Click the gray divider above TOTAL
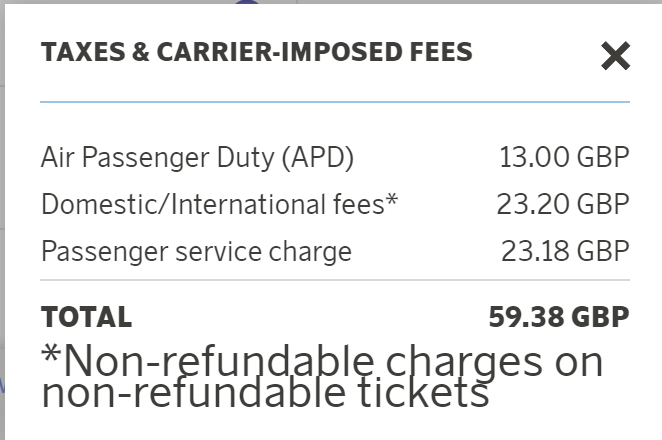Screen dimensions: 662x440 (335, 281)
